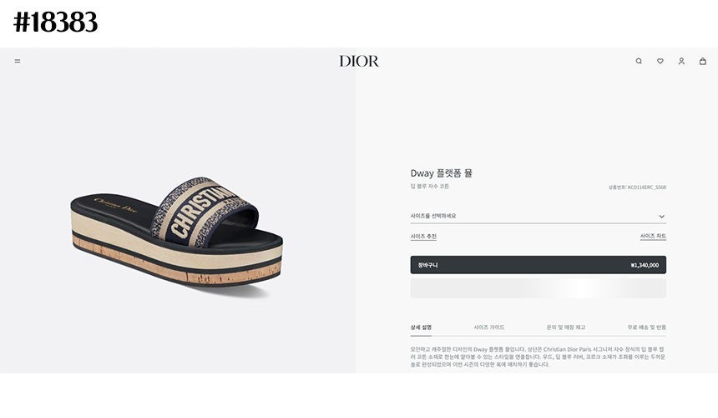Switch to the 문의 및 매장 재고 tab
718x418 pixels.
pos(566,327)
